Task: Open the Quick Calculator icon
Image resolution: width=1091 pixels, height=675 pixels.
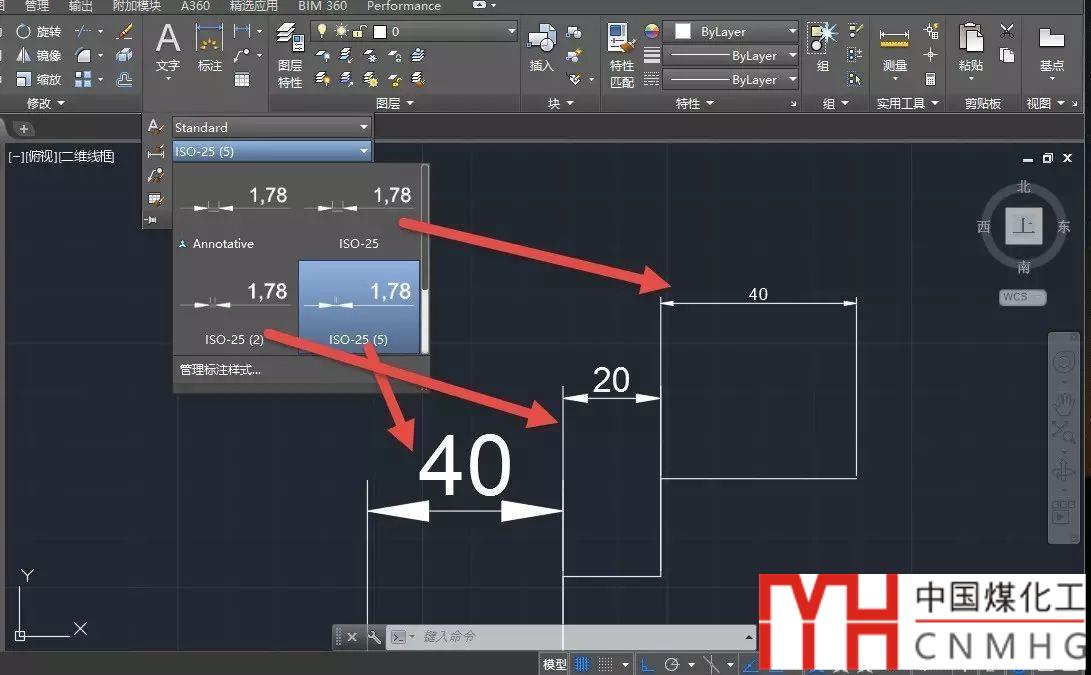Action: coord(931,79)
